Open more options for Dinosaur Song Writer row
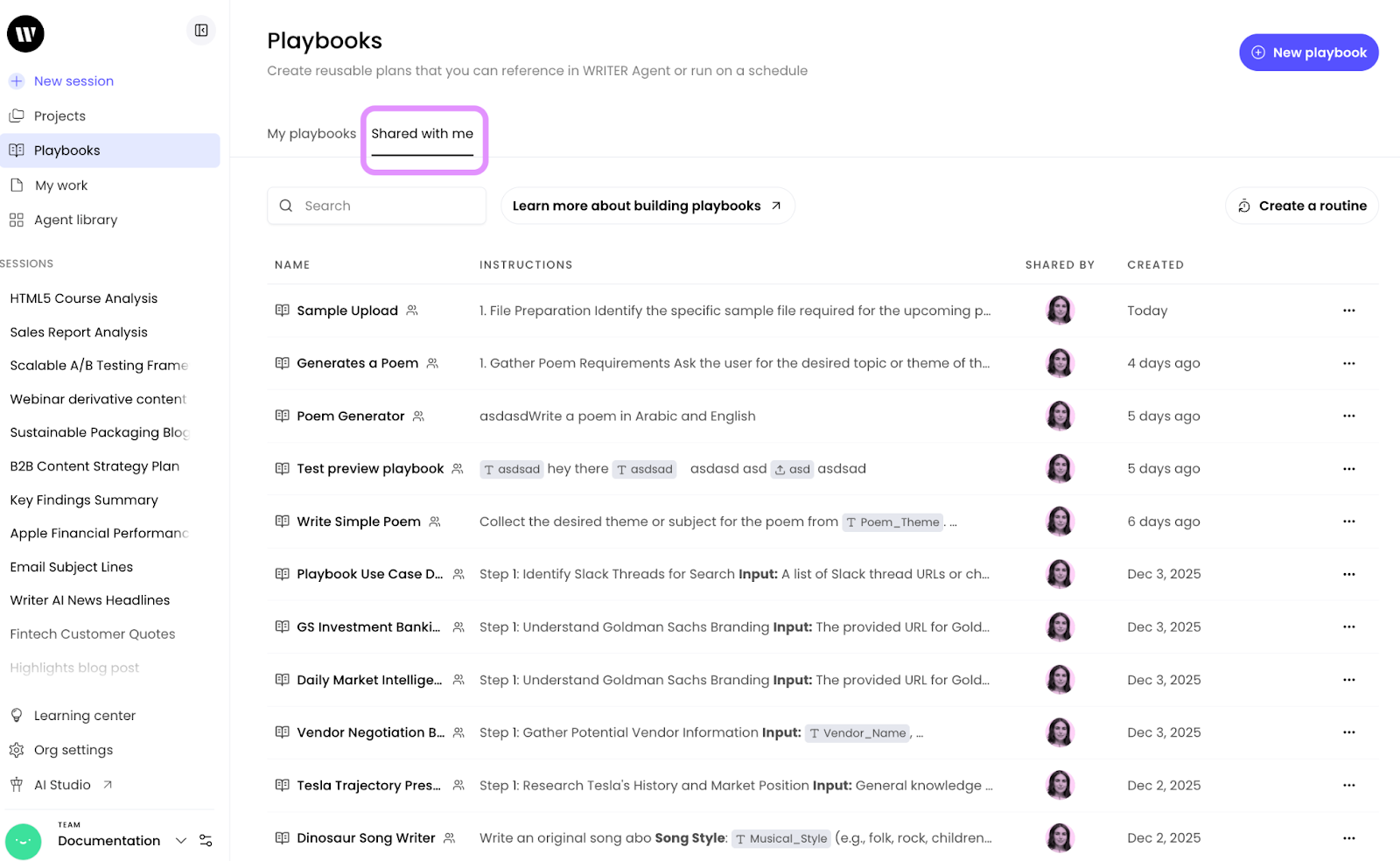 pyautogui.click(x=1348, y=838)
